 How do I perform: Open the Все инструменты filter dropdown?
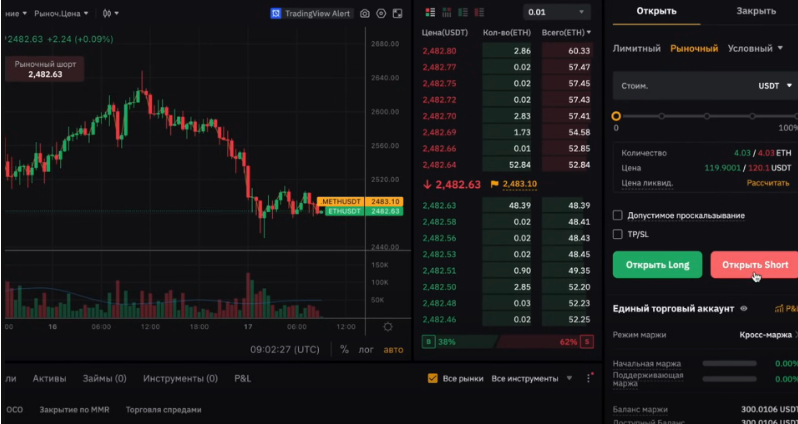tap(531, 379)
